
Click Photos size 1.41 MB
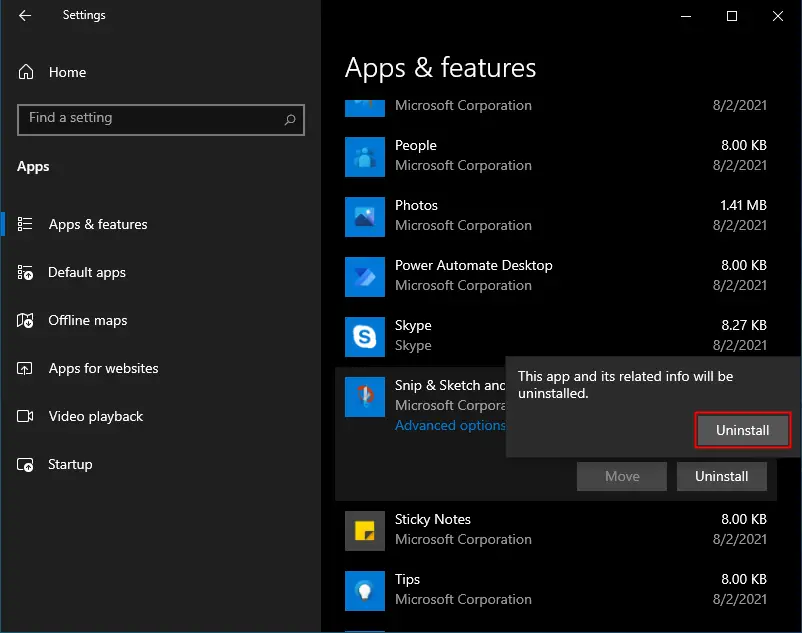(x=743, y=205)
